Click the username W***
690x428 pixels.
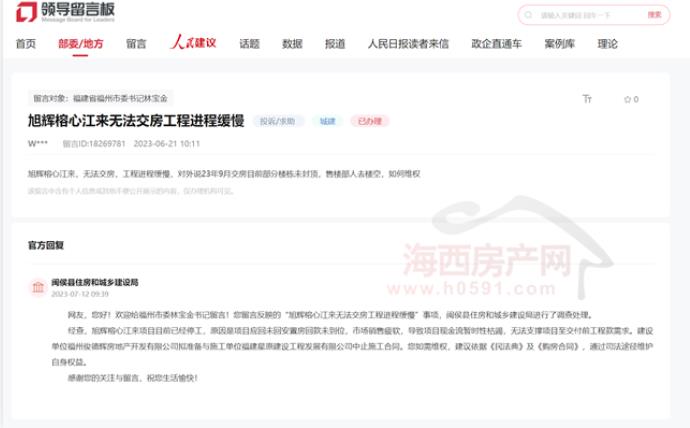pyautogui.click(x=38, y=143)
